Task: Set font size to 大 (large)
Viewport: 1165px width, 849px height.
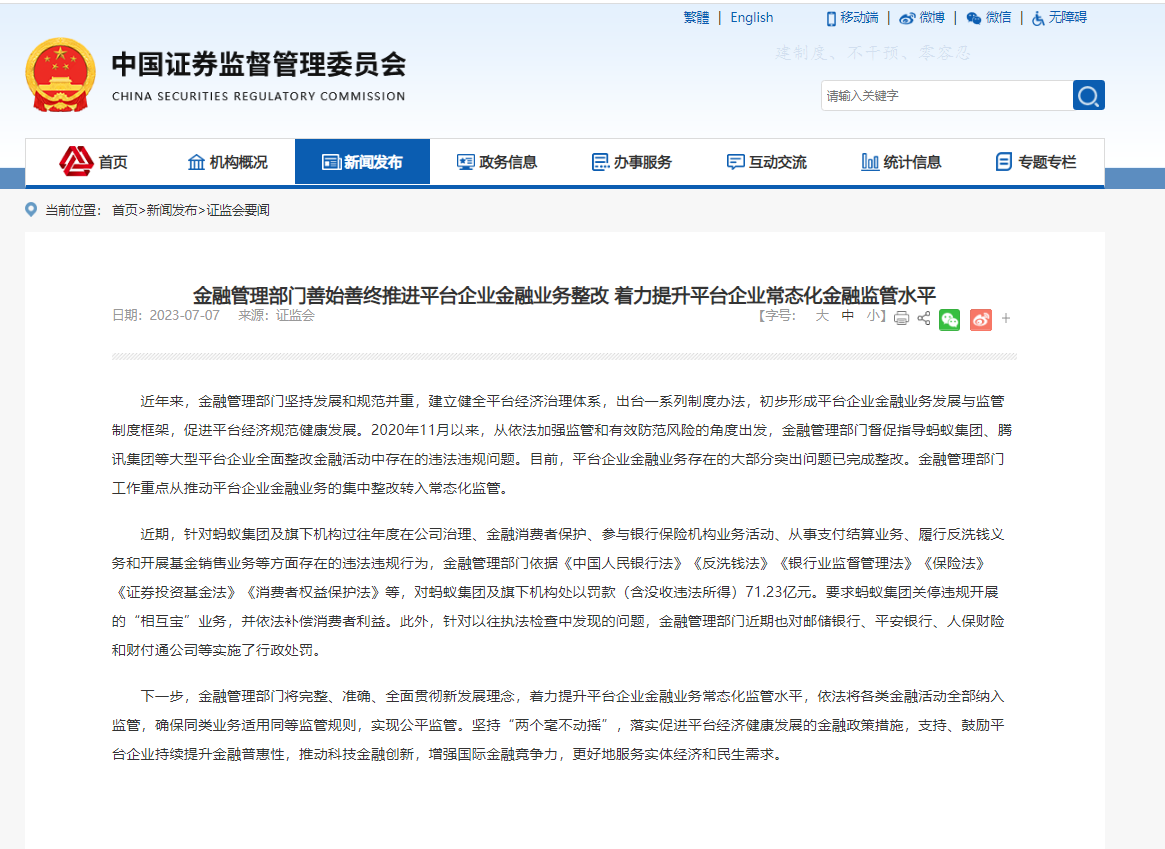Action: [822, 315]
